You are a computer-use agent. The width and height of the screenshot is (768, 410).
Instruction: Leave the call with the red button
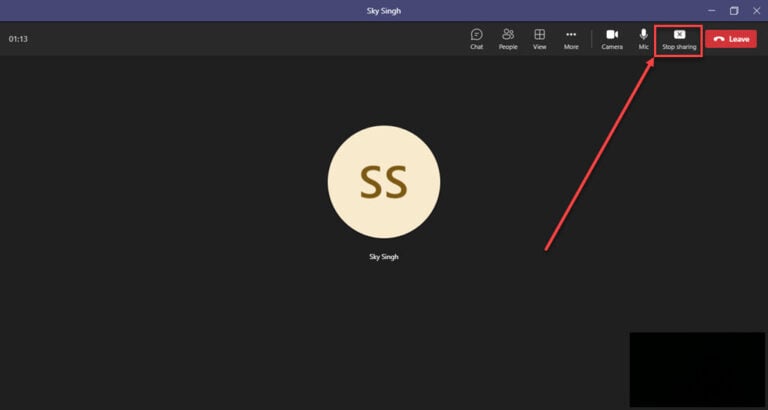point(731,39)
